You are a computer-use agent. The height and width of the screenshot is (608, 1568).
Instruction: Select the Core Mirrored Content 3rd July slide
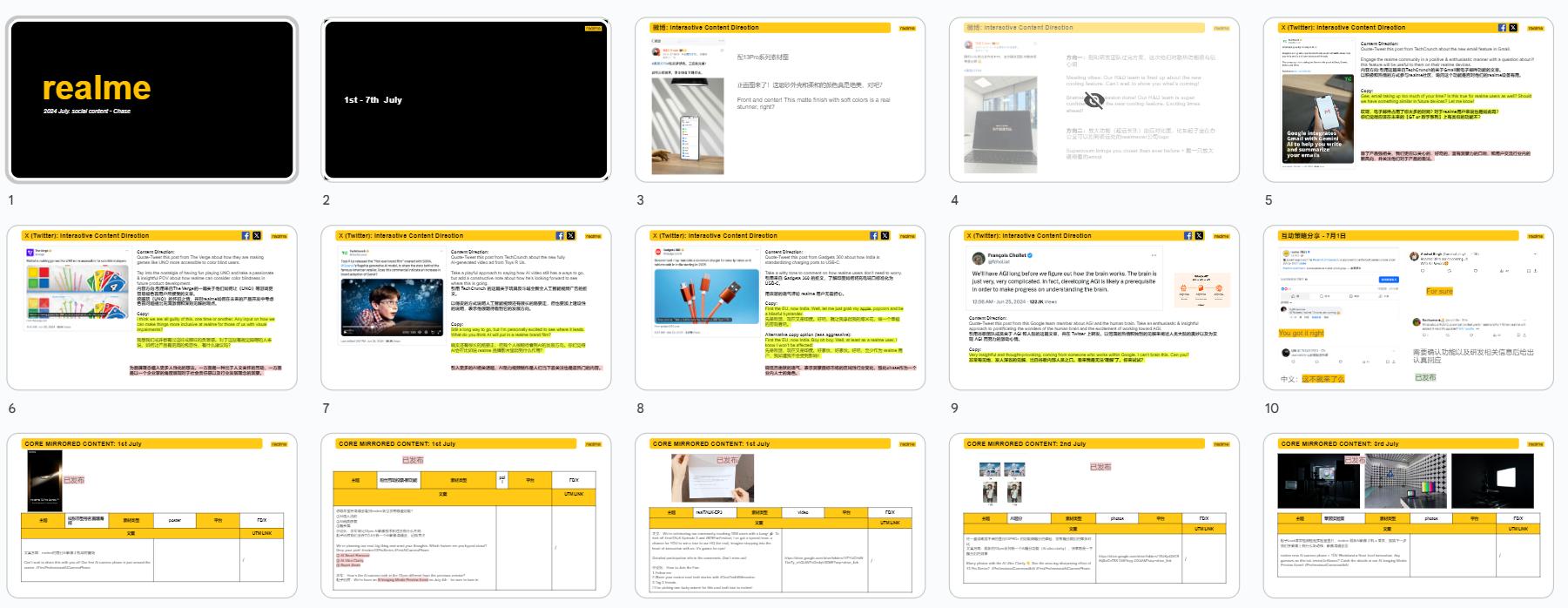(x=1408, y=517)
